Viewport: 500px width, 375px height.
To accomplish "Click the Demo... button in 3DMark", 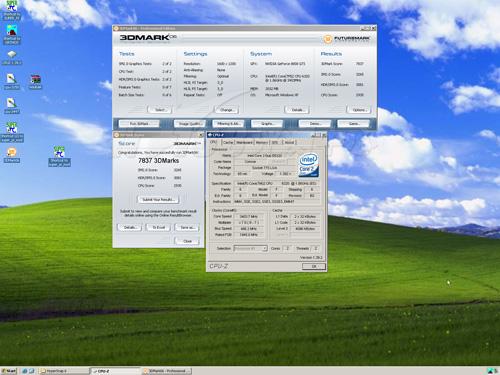I will (315, 124).
